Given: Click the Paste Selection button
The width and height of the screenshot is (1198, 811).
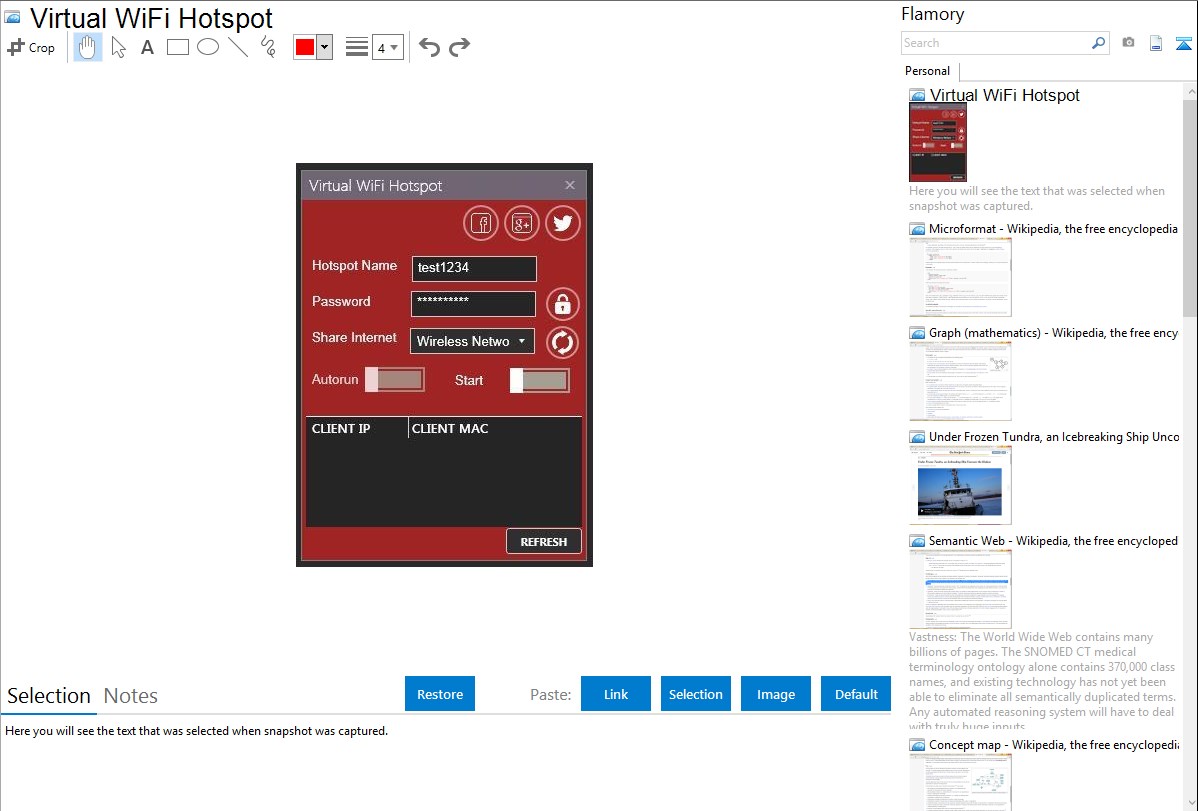Looking at the screenshot, I should pyautogui.click(x=696, y=694).
